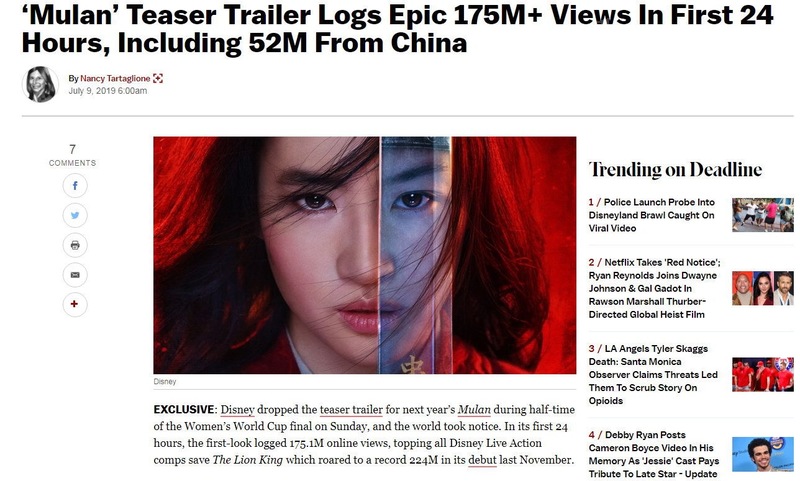The height and width of the screenshot is (481, 800).
Task: Open Debby Ryan Cameron Boyce story
Action: 654,454
